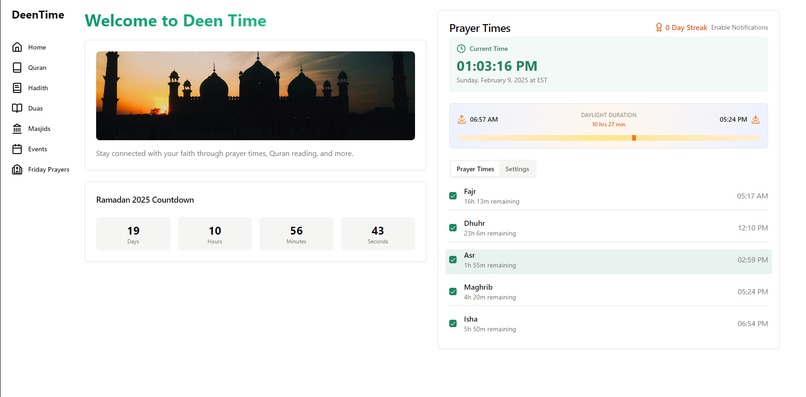The image size is (806, 397).
Task: Click the Asr time 02:59 PM
Action: pyautogui.click(x=753, y=260)
